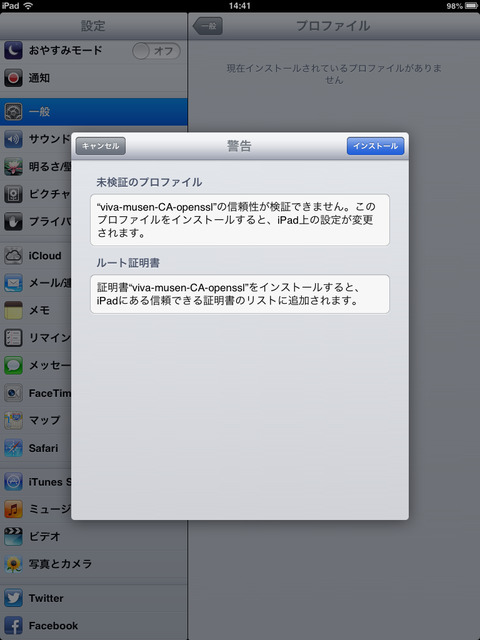Open the FaceTime camera icon
This screenshot has height=640, width=480.
(x=13, y=393)
